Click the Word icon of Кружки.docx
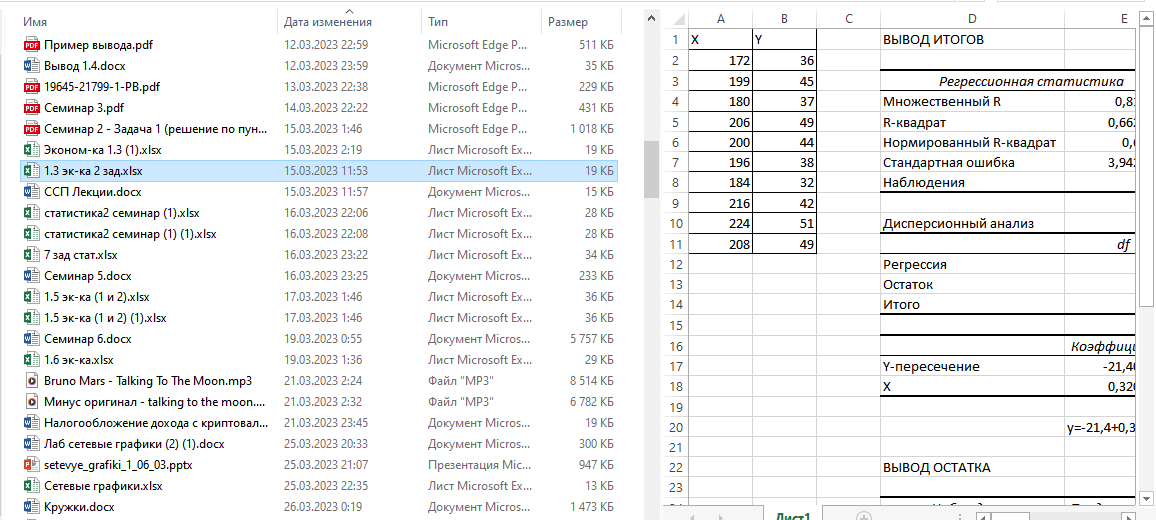Screen dimensions: 1156x520 click(x=31, y=507)
